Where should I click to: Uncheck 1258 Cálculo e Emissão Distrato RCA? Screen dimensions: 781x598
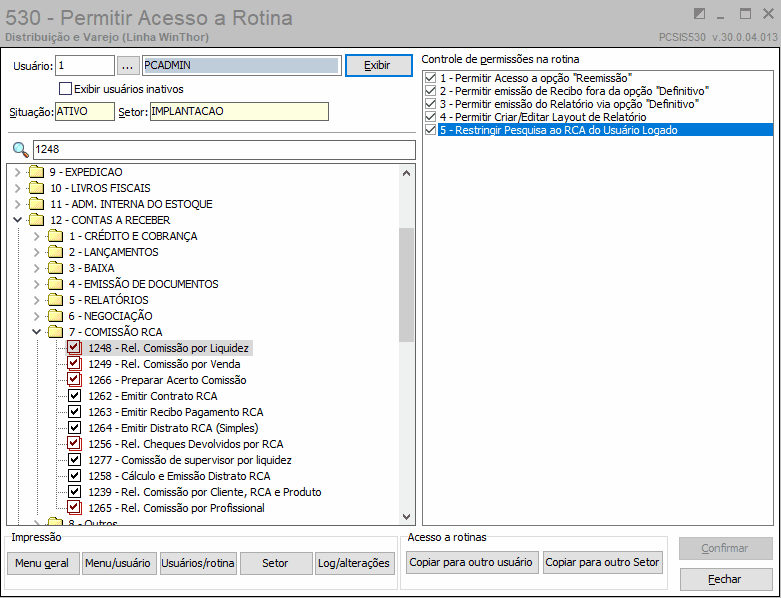pos(74,476)
